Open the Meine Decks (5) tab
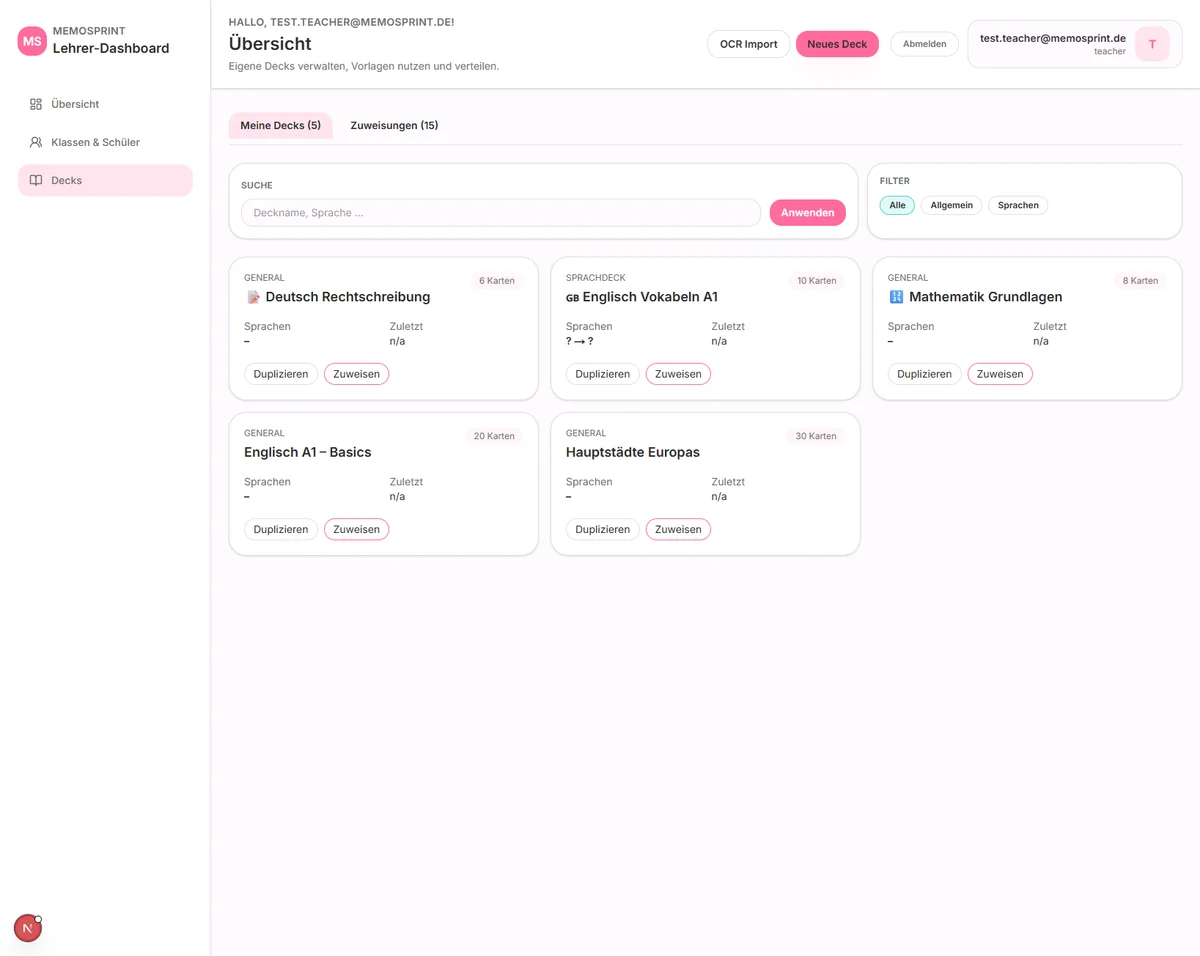Image resolution: width=1200 pixels, height=956 pixels. (280, 125)
